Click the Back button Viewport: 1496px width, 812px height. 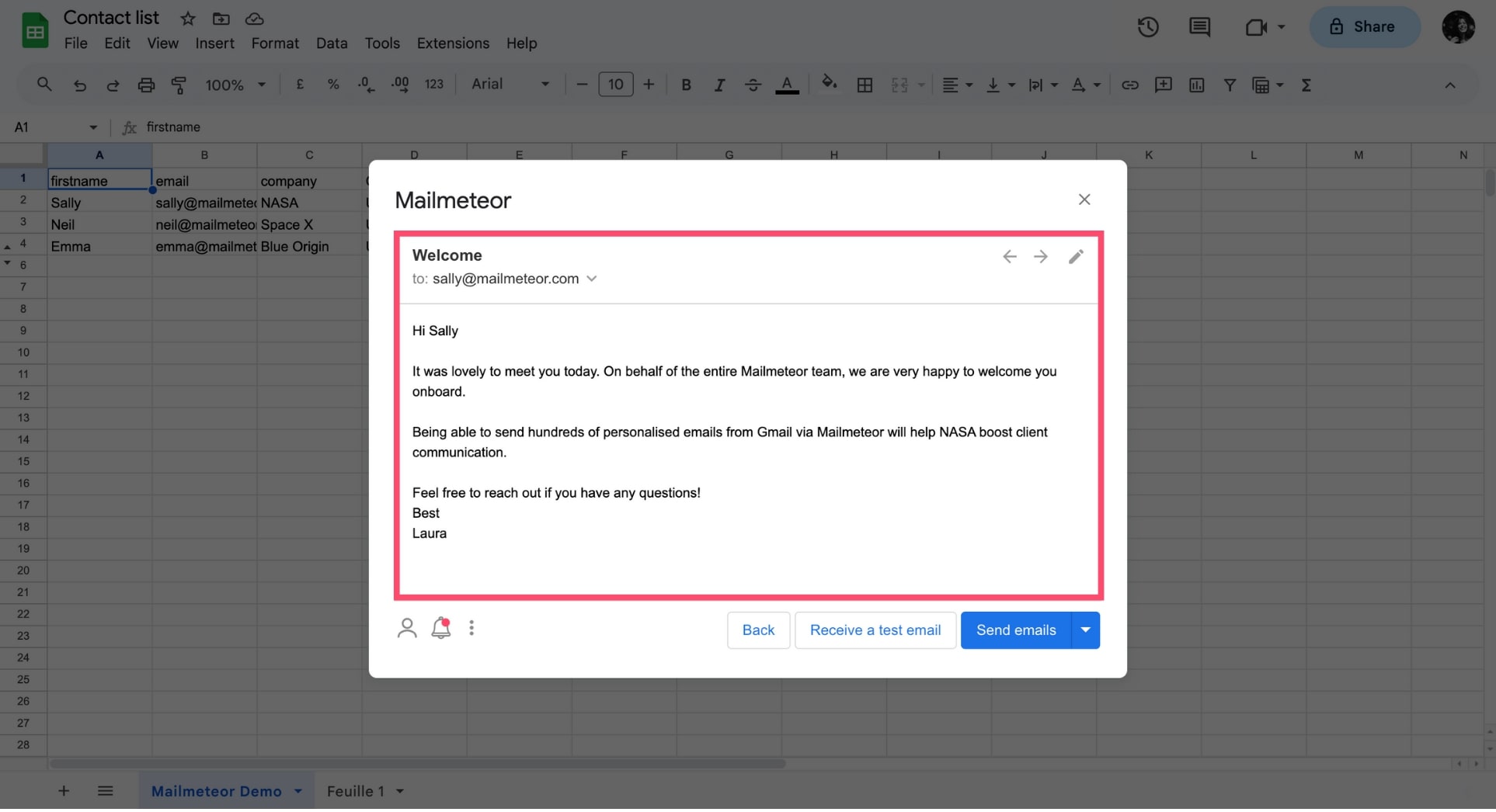click(758, 630)
